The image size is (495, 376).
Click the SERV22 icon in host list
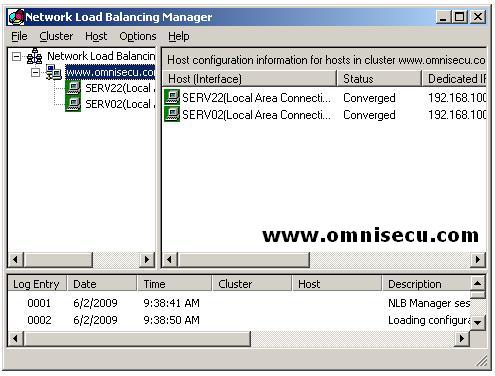[172, 97]
